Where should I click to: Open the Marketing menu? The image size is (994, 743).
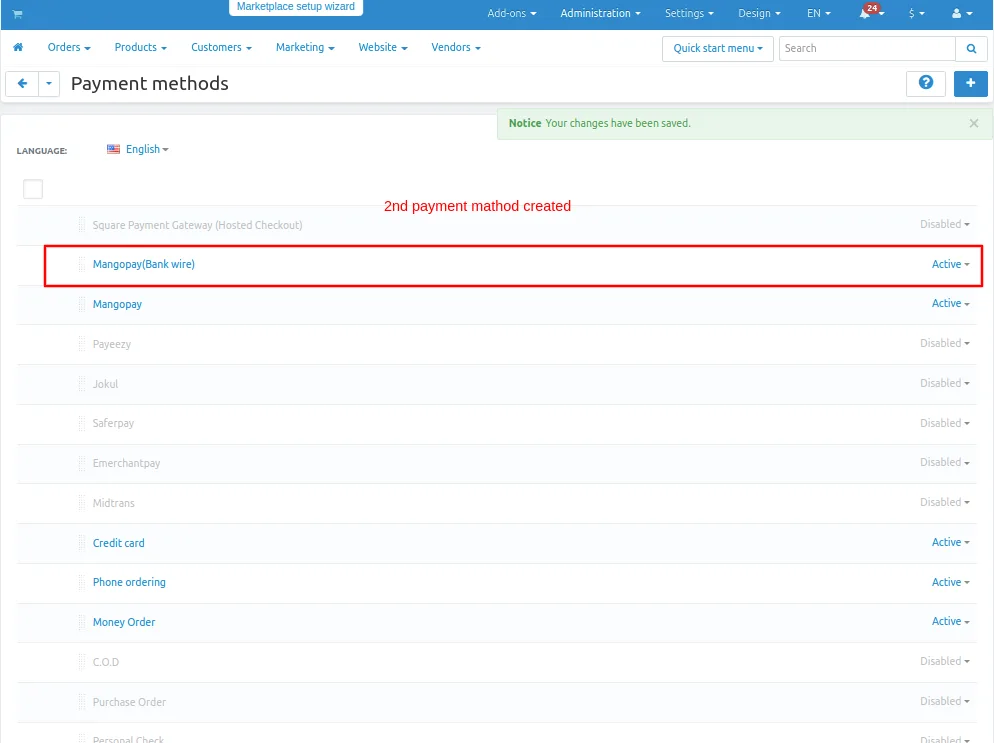click(305, 48)
